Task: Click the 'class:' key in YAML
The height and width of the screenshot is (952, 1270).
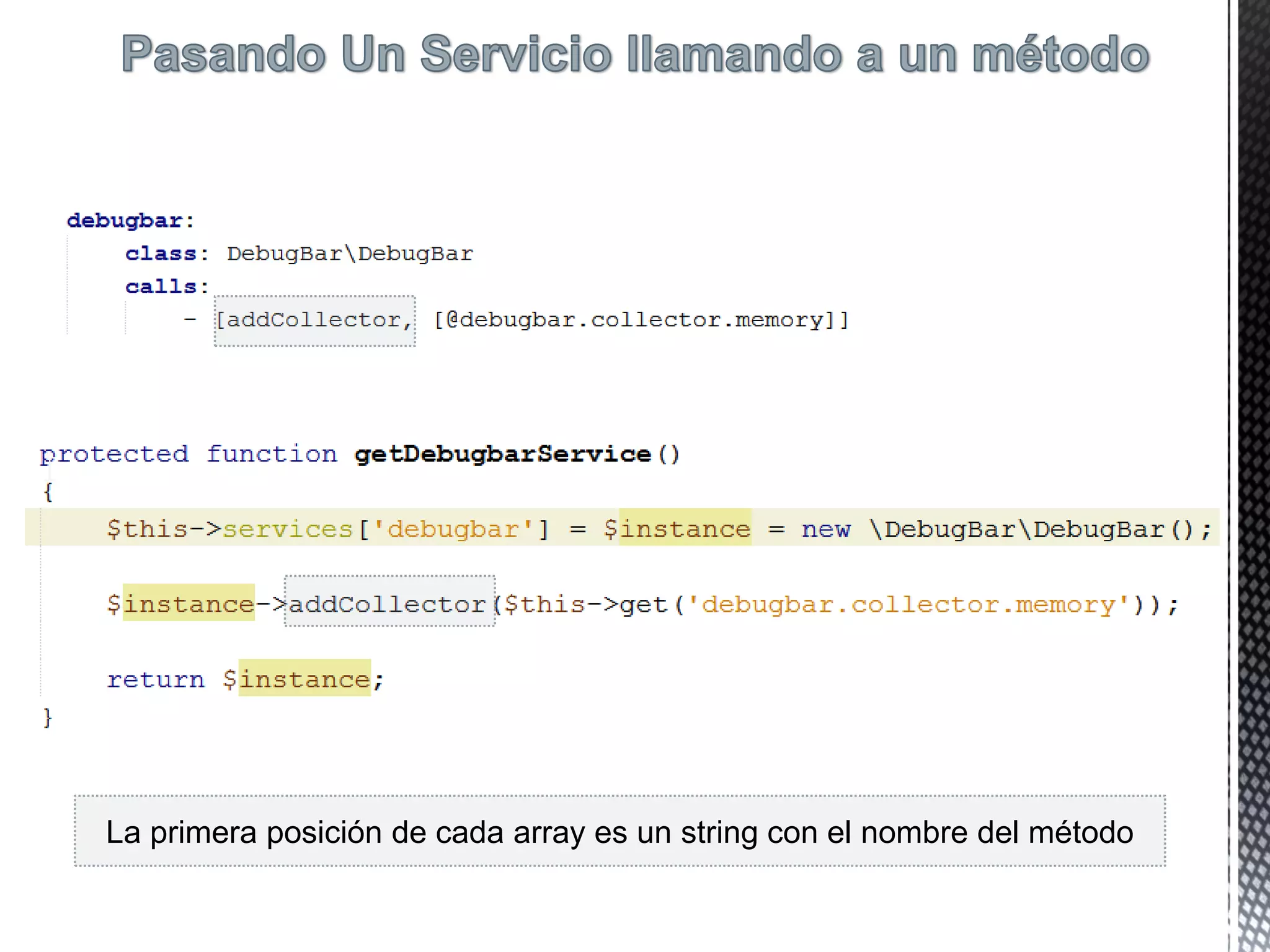Action: tap(167, 253)
